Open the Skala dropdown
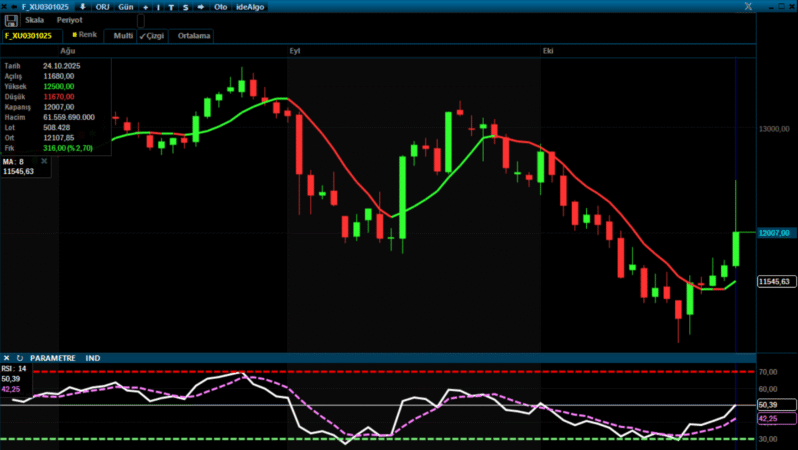 [34, 20]
